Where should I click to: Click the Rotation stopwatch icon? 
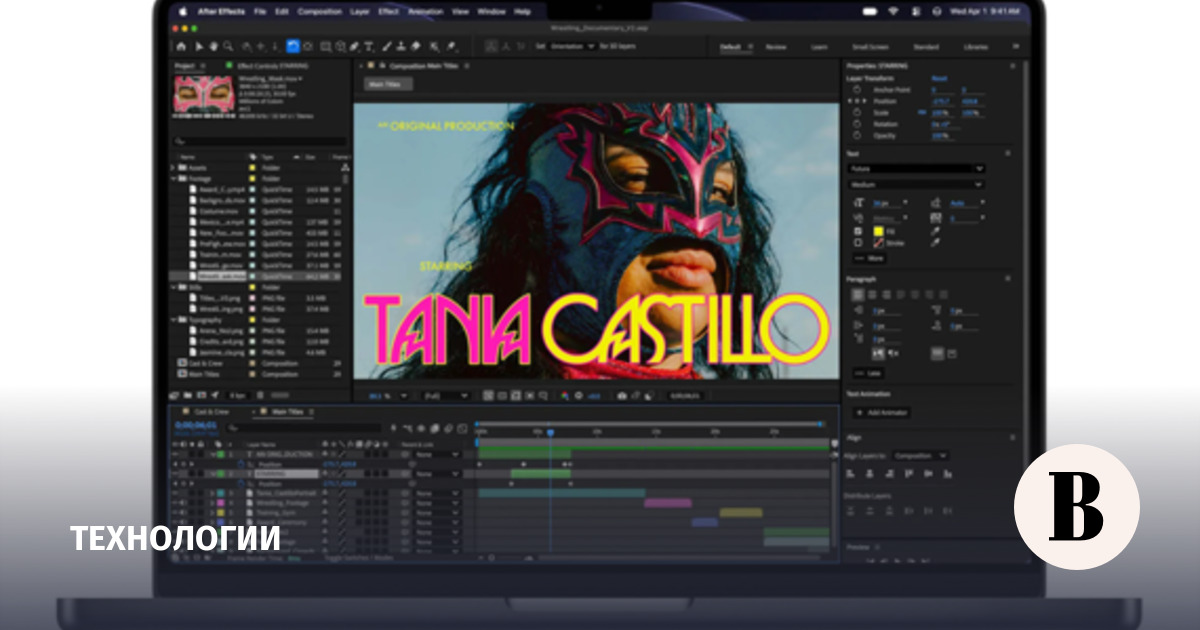(x=858, y=124)
